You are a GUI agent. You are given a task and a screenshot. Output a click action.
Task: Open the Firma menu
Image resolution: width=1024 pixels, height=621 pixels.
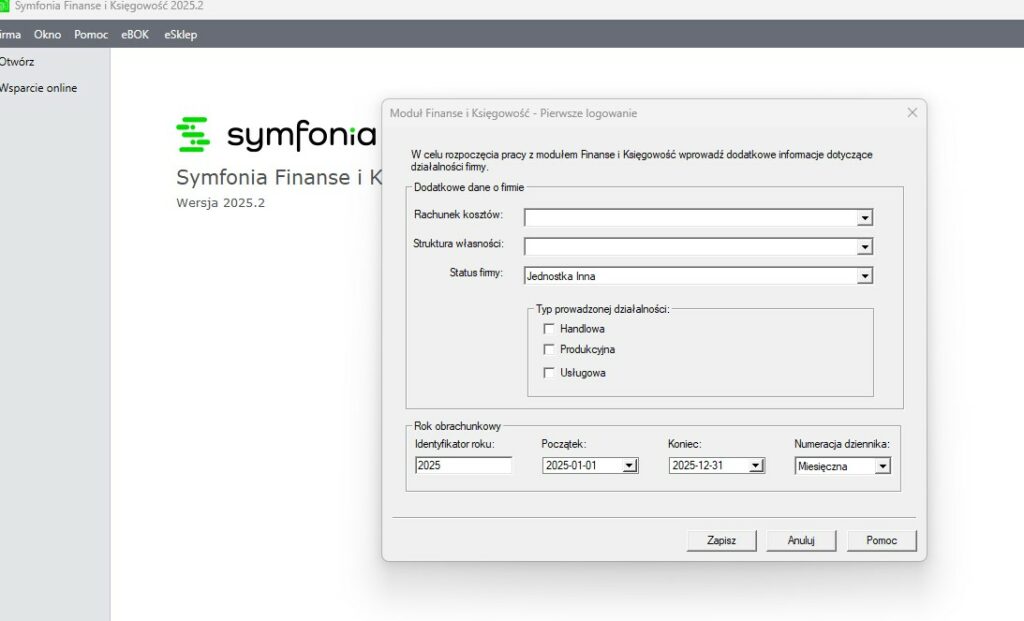pyautogui.click(x=10, y=35)
